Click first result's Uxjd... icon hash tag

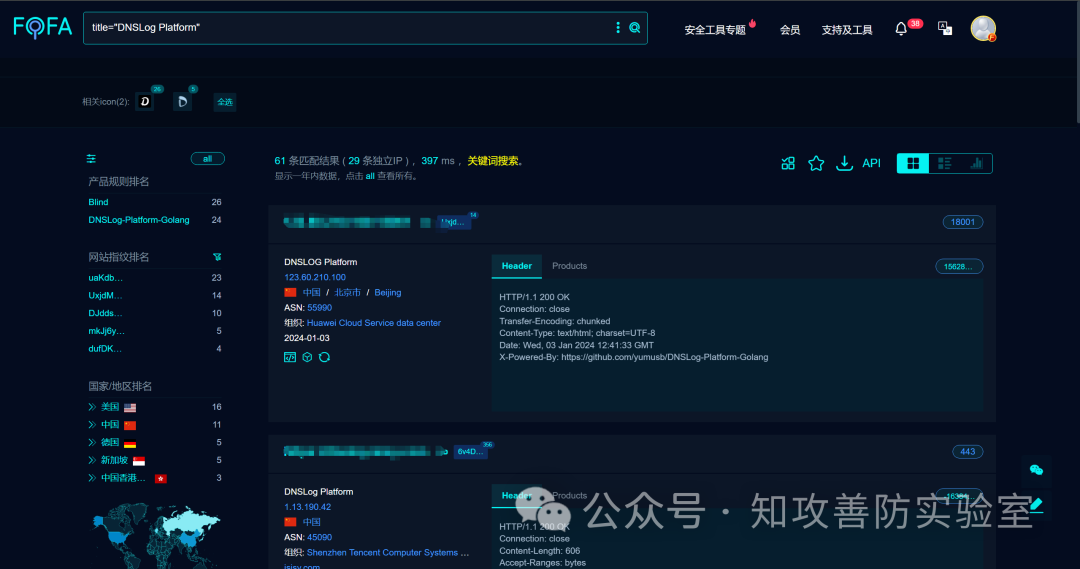tap(454, 222)
